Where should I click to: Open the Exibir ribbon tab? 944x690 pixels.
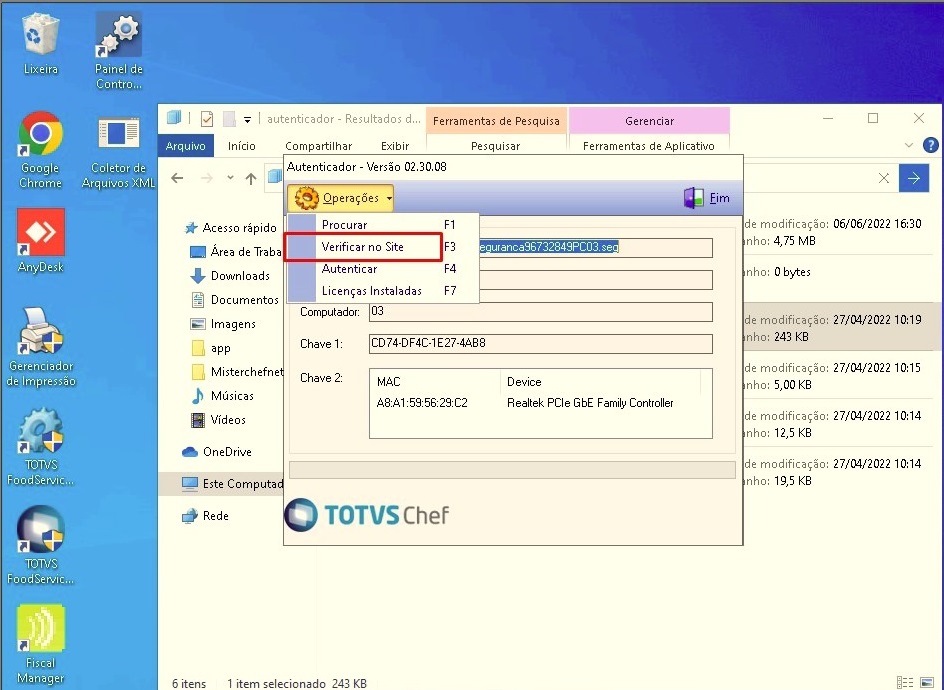[x=395, y=146]
